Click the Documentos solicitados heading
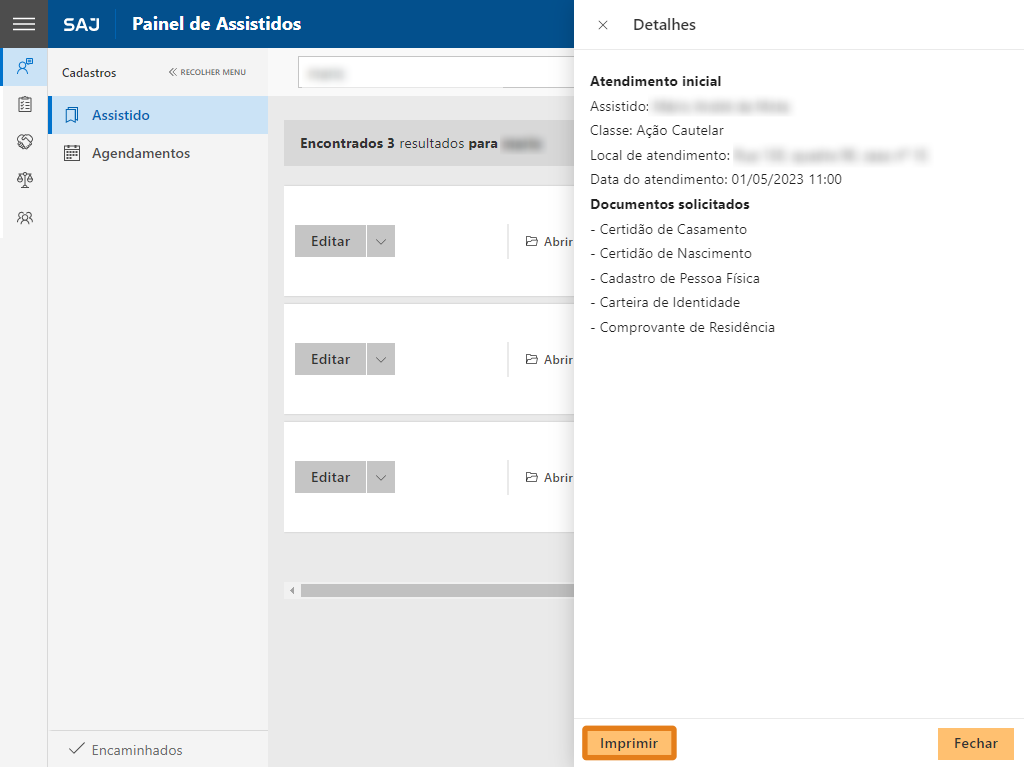 (669, 204)
